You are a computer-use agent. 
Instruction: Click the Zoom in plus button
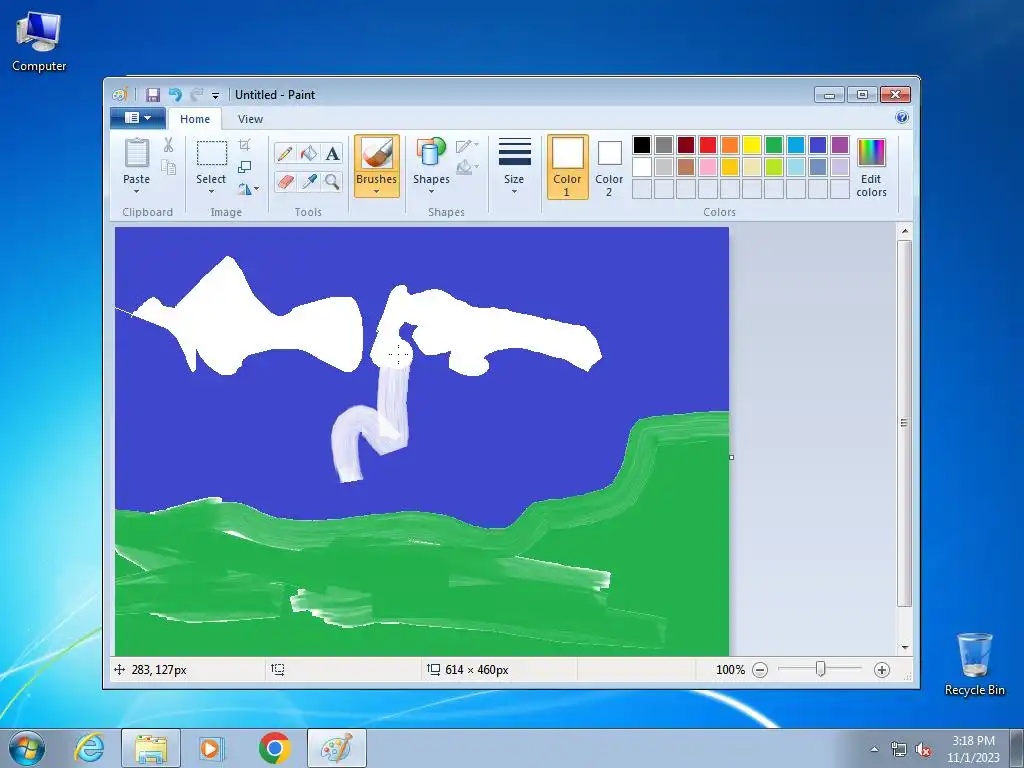882,669
